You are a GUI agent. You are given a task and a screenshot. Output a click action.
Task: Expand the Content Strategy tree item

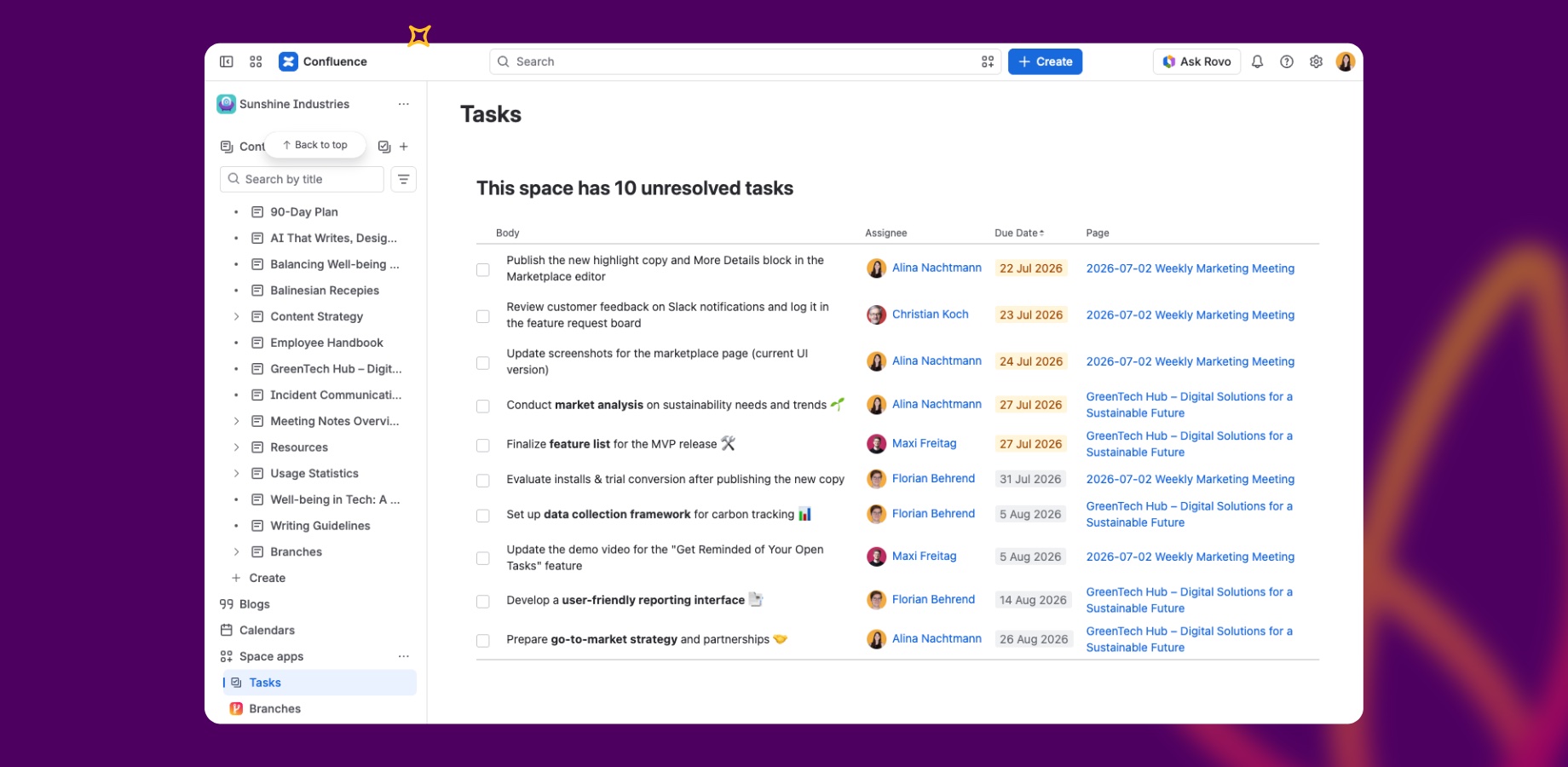(236, 316)
